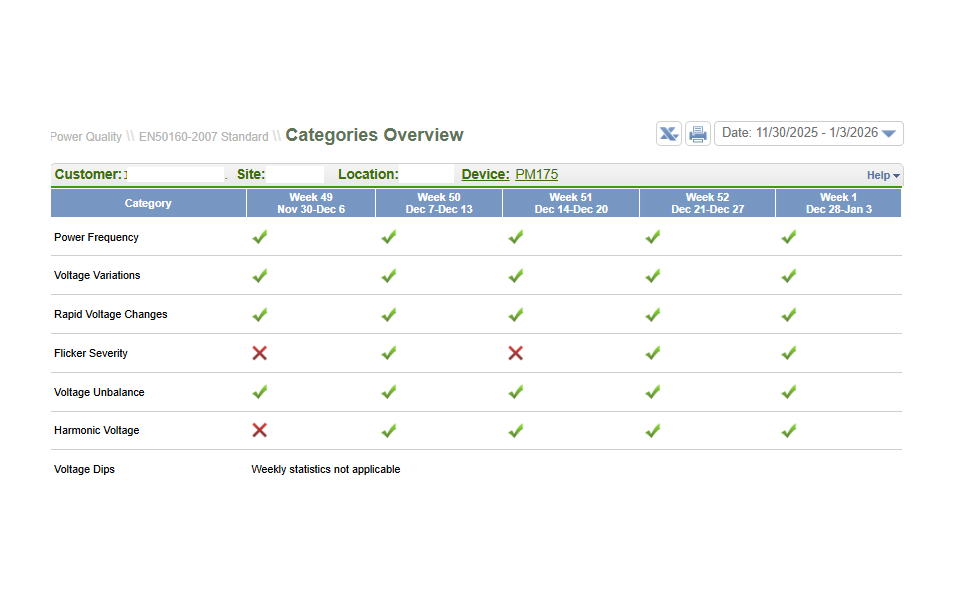The width and height of the screenshot is (961, 614).
Task: Select the Harmonic Voltage category label
Action: tap(96, 430)
